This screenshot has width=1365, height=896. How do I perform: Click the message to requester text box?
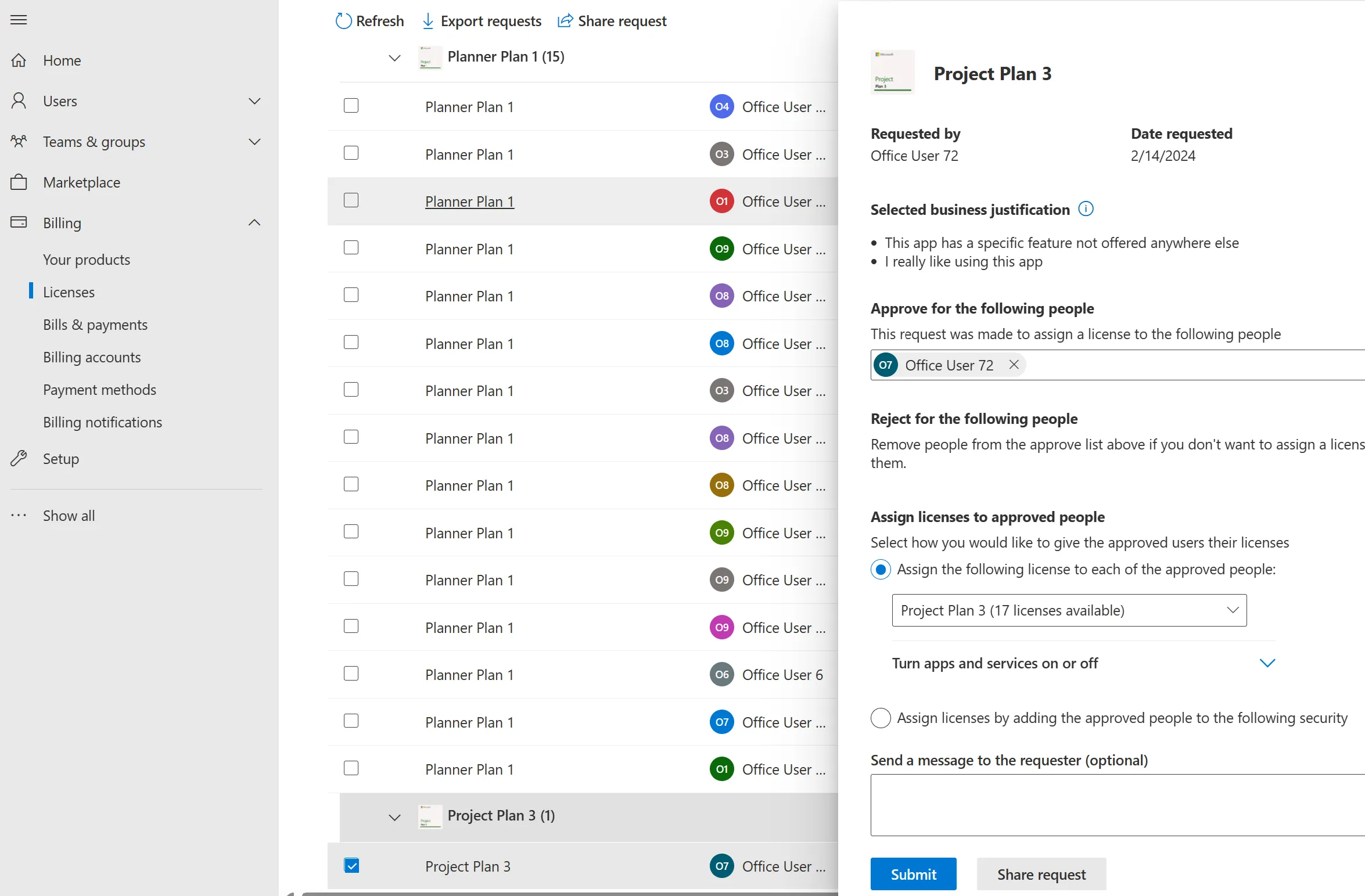click(1118, 805)
